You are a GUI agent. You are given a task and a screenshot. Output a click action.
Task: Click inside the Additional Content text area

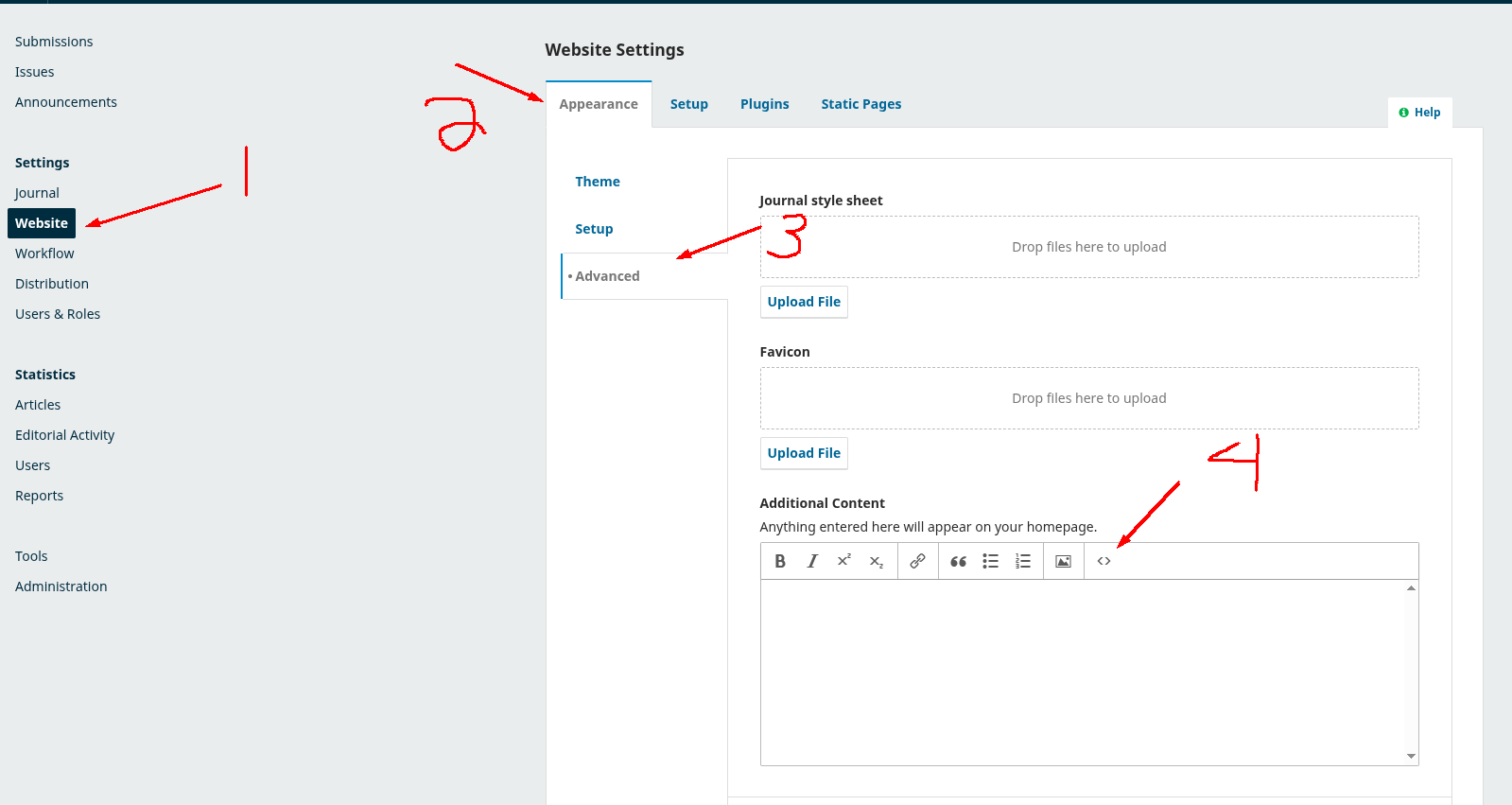click(x=1082, y=672)
